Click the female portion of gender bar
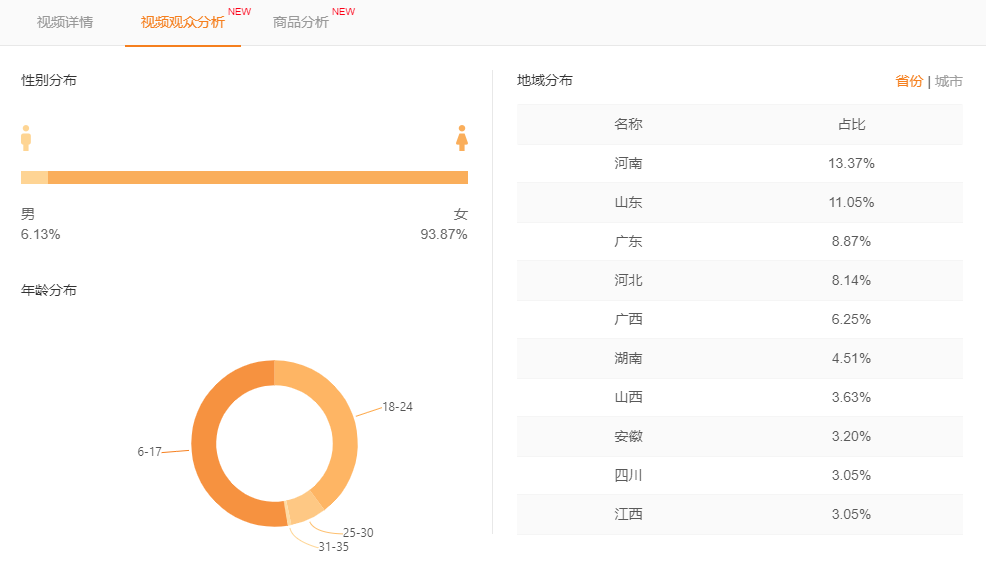 coord(258,177)
